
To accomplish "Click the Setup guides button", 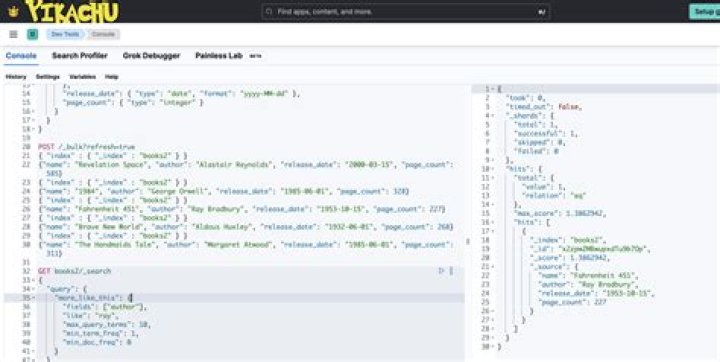I will coord(705,11).
